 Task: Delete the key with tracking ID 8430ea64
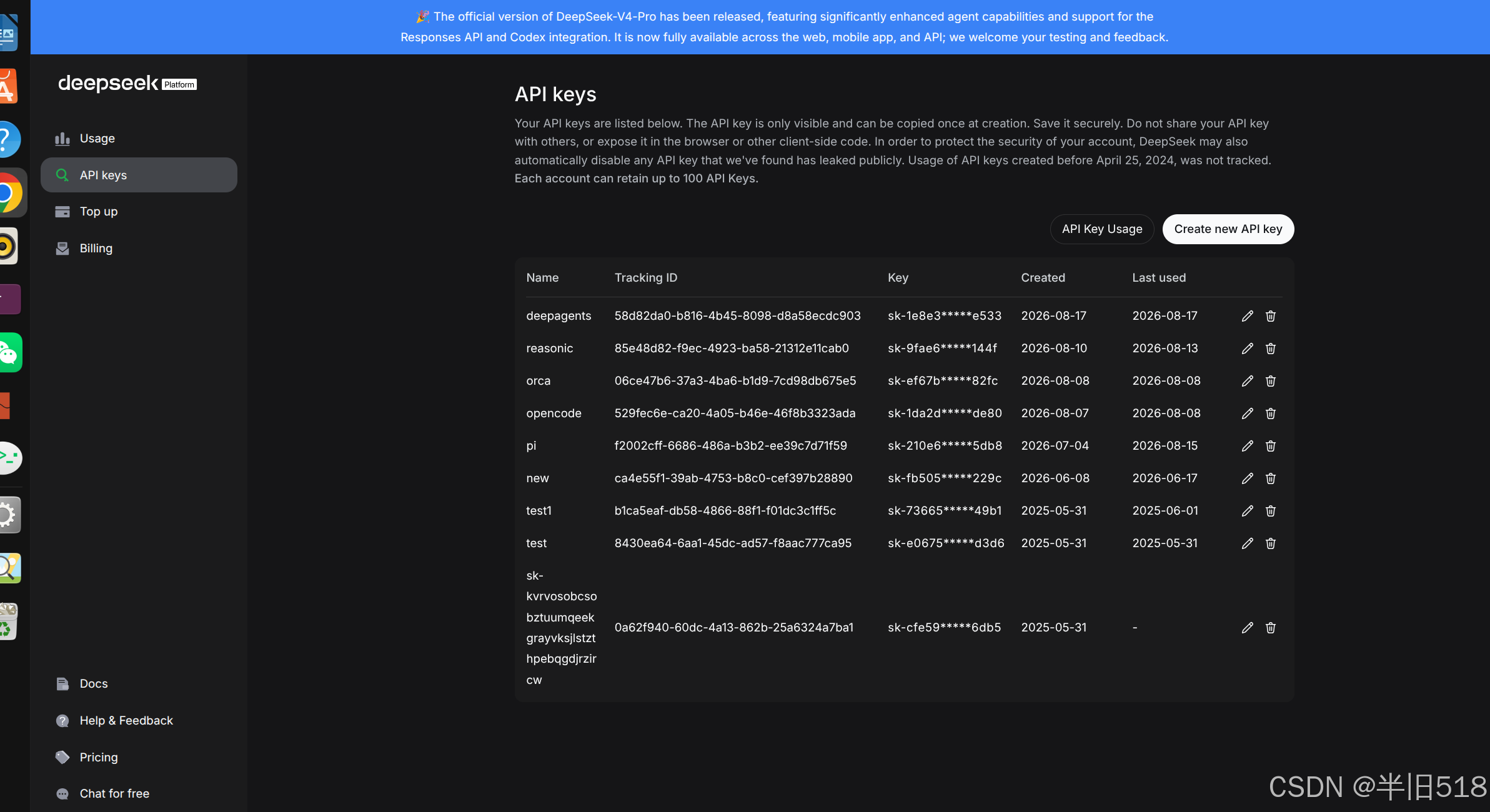(x=1270, y=543)
